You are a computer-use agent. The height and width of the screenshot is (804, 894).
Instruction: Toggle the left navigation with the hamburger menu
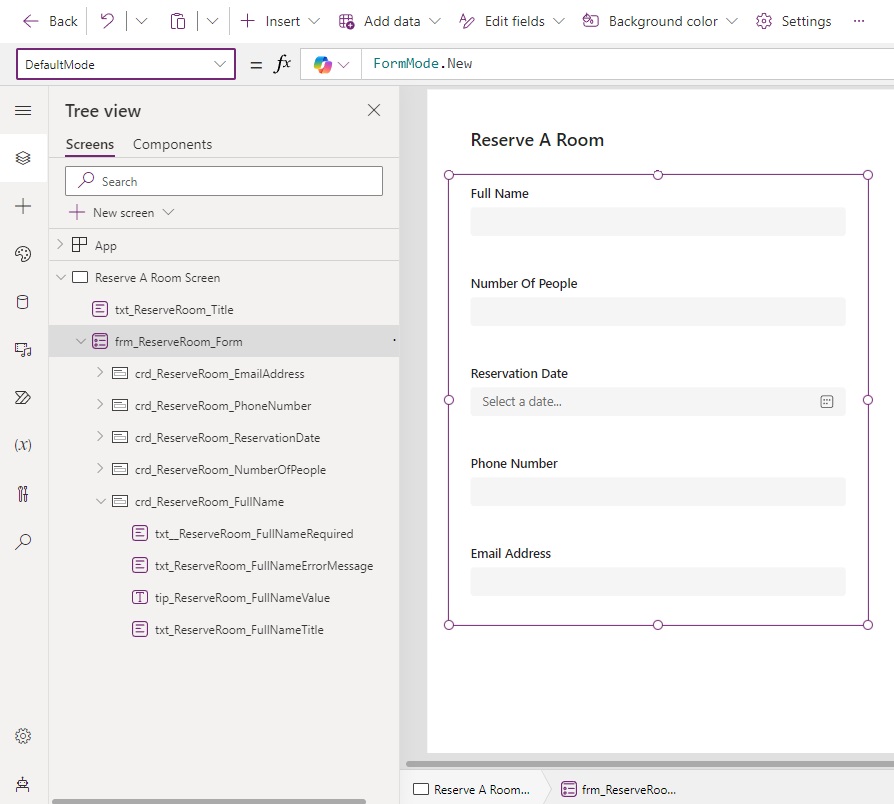tap(22, 111)
